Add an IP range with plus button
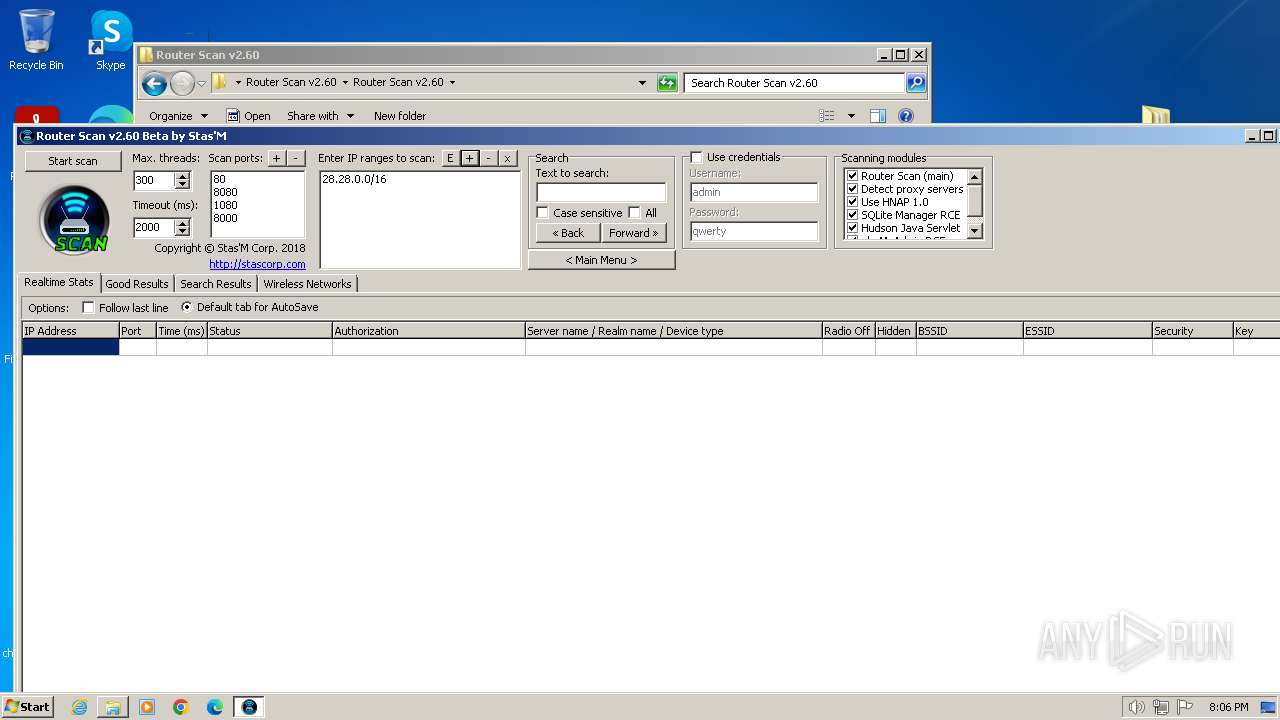The width and height of the screenshot is (1280, 720). pos(469,158)
